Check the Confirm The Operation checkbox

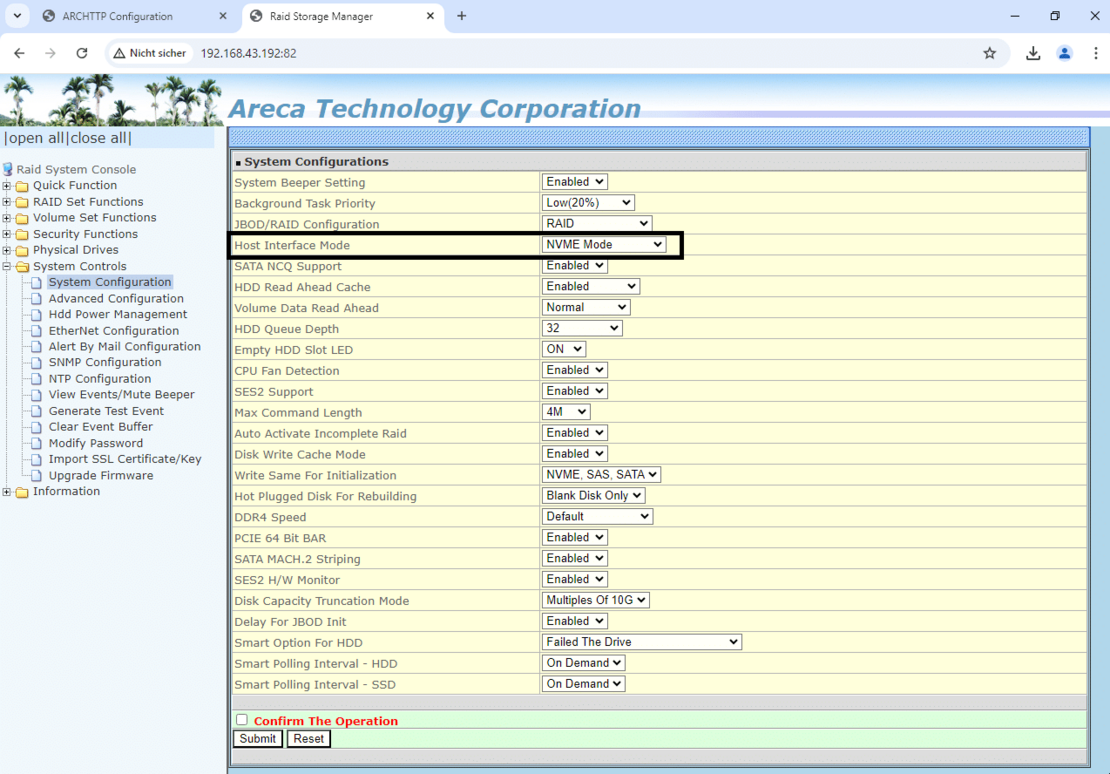point(242,720)
